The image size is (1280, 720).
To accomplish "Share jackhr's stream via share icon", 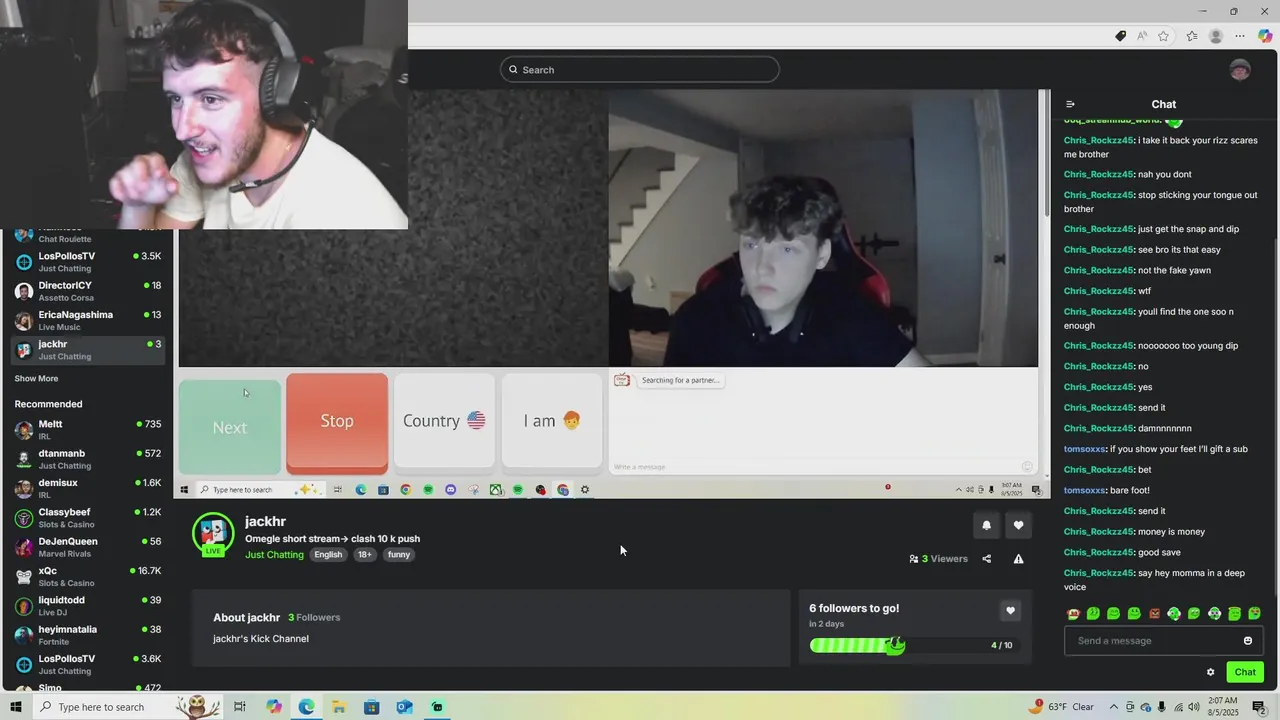I will tap(986, 559).
